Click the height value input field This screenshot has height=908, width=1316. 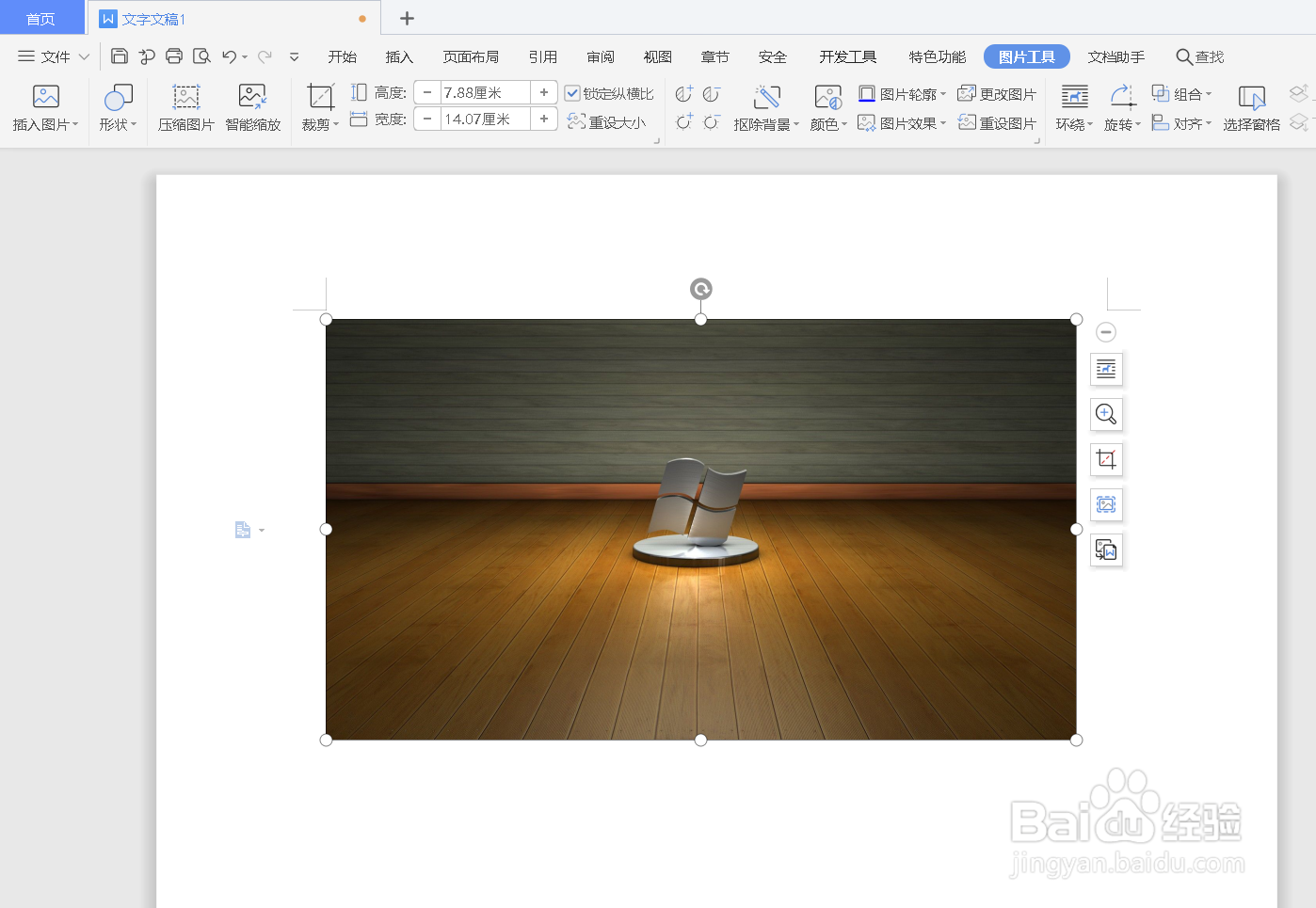(x=486, y=92)
